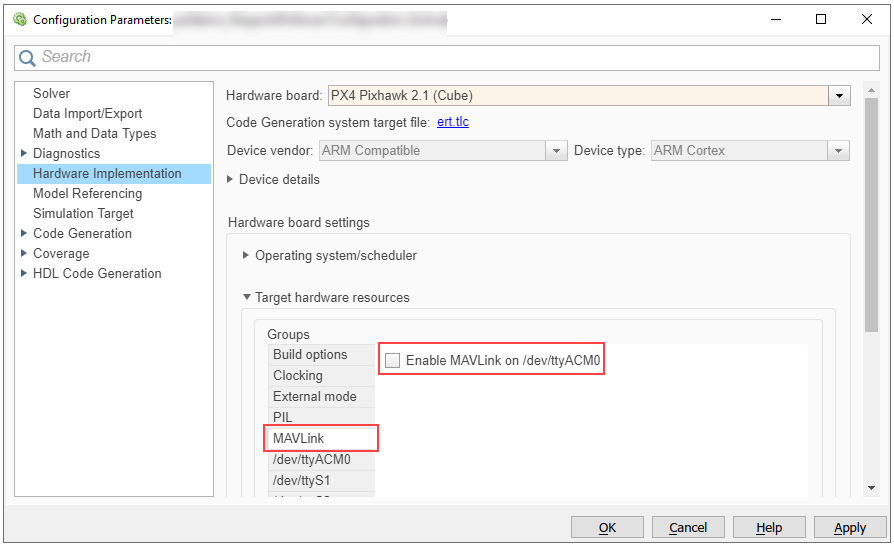Click the OK button
Viewport: 894px width, 549px height.
tap(607, 527)
